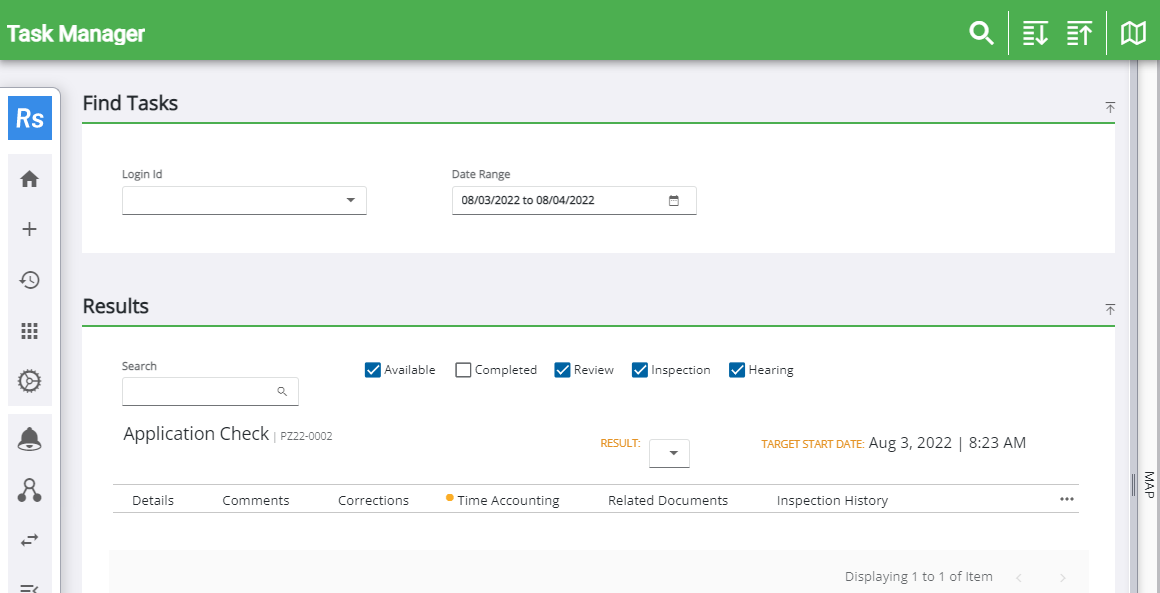
Task: Click the Application Check task title
Action: pyautogui.click(x=196, y=434)
